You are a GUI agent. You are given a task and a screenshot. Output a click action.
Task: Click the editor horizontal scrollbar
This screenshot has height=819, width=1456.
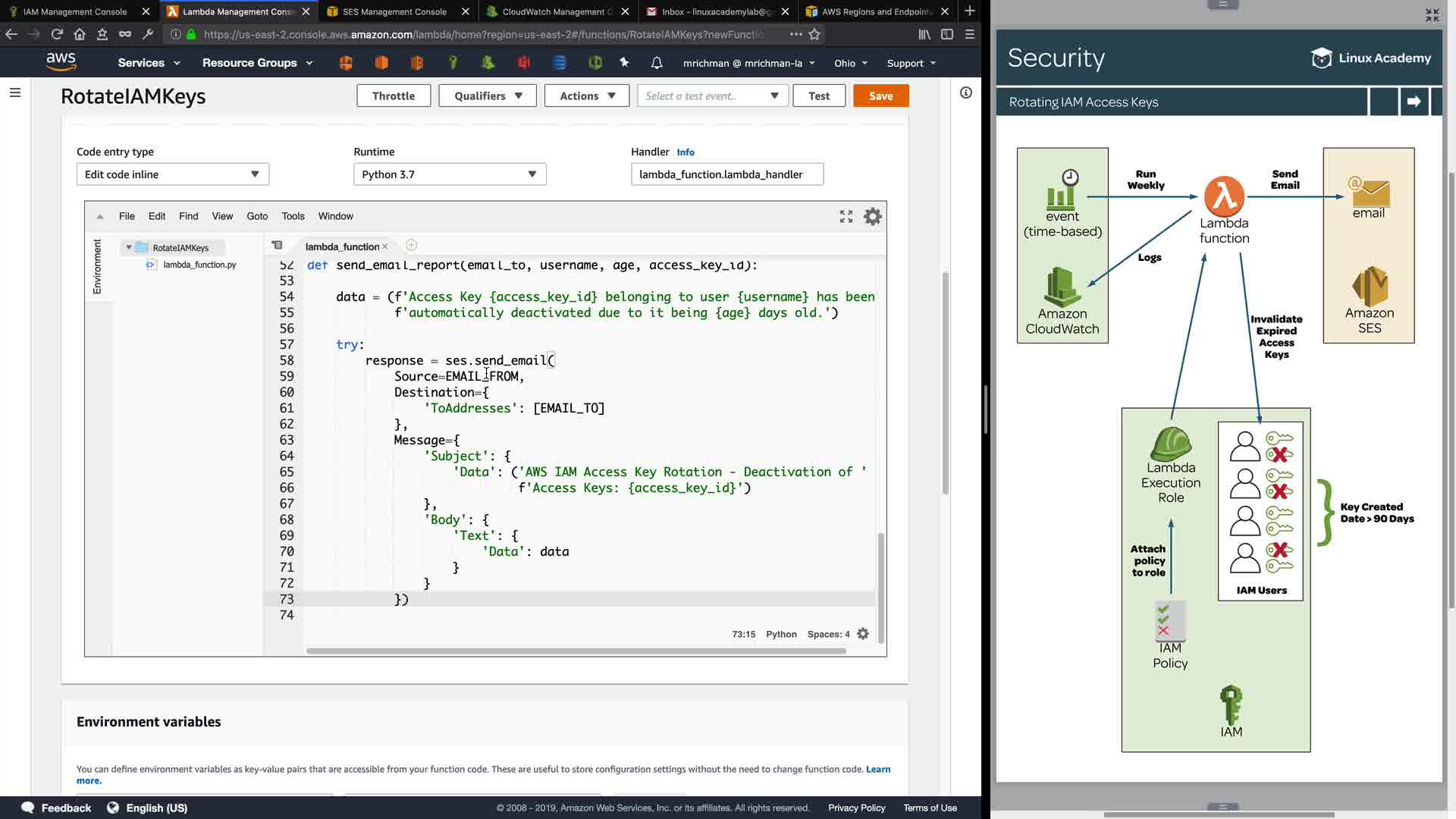[x=576, y=651]
